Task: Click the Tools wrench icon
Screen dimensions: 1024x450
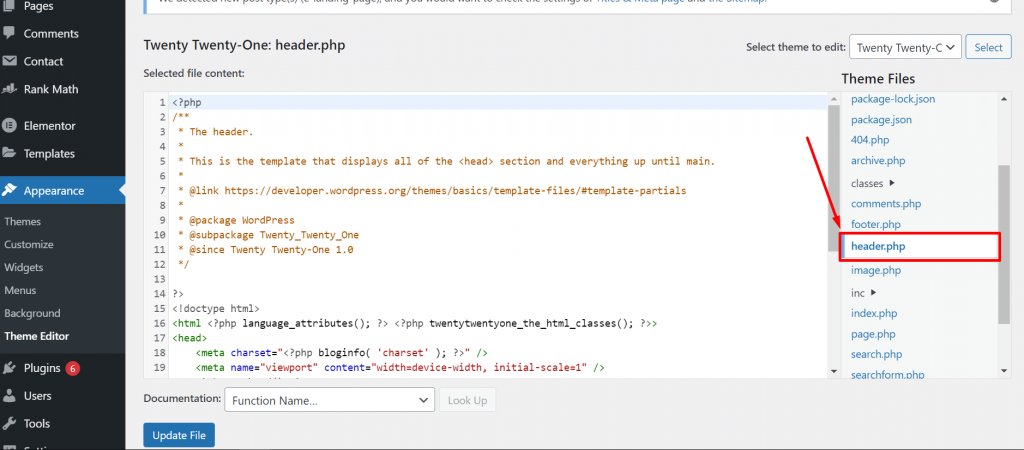Action: click(9, 424)
